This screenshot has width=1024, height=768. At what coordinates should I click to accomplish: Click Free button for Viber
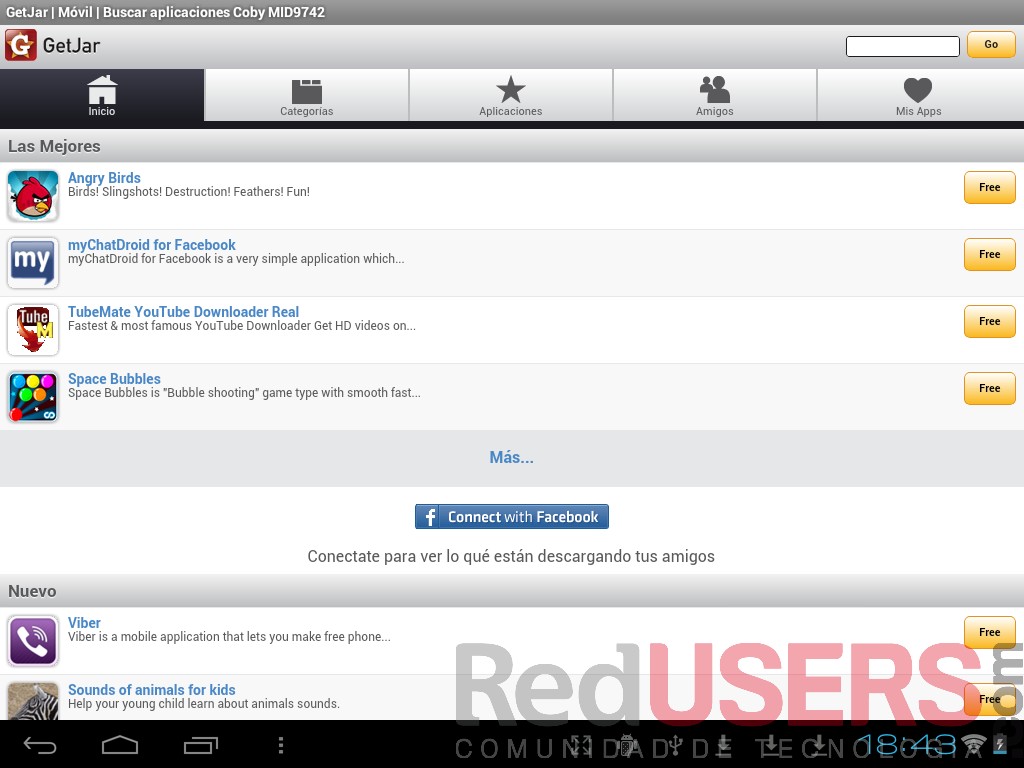(x=989, y=632)
